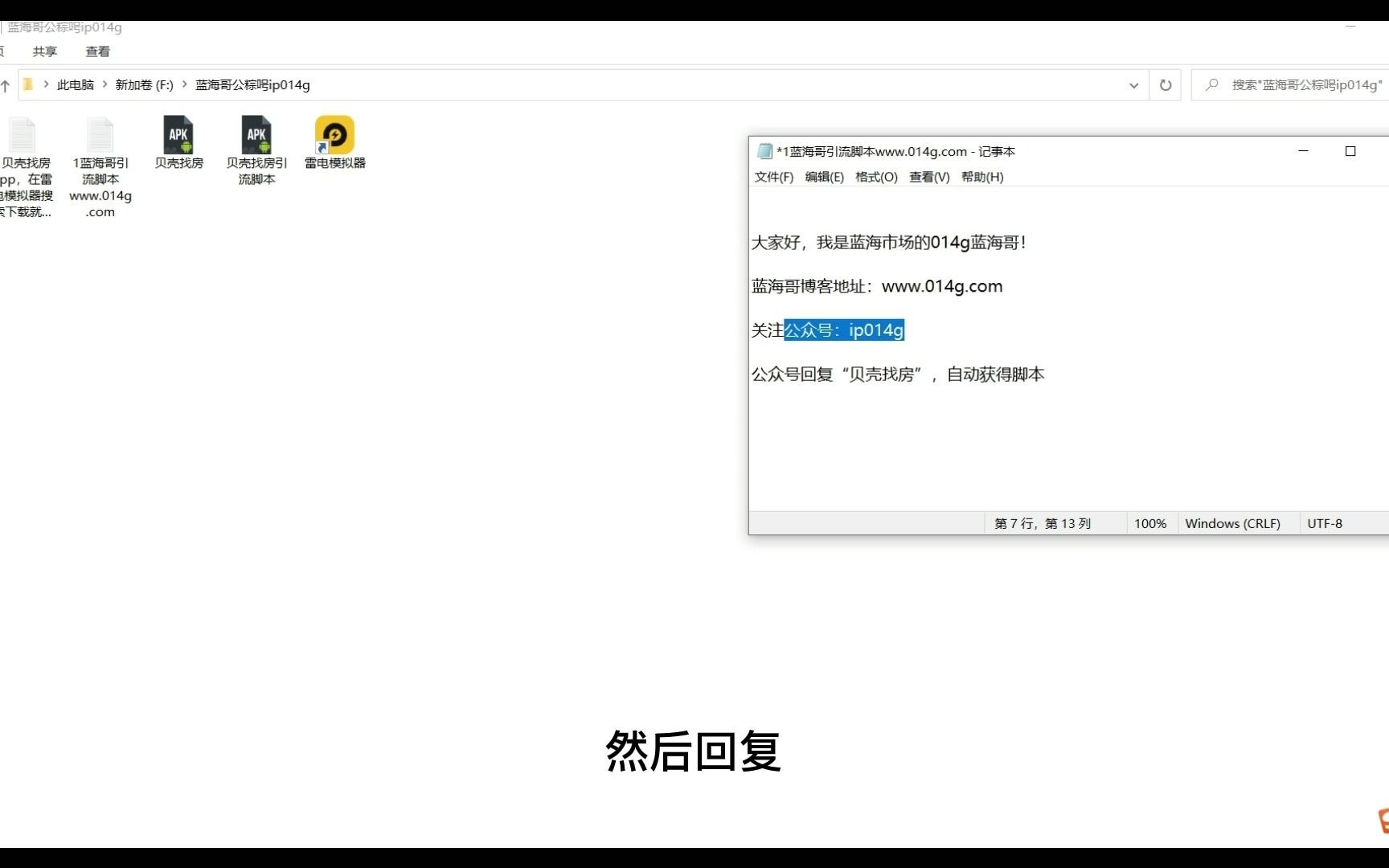The image size is (1389, 868).
Task: Expand chevron after 新加卷 (F:) in breadcrumb
Action: pyautogui.click(x=185, y=84)
